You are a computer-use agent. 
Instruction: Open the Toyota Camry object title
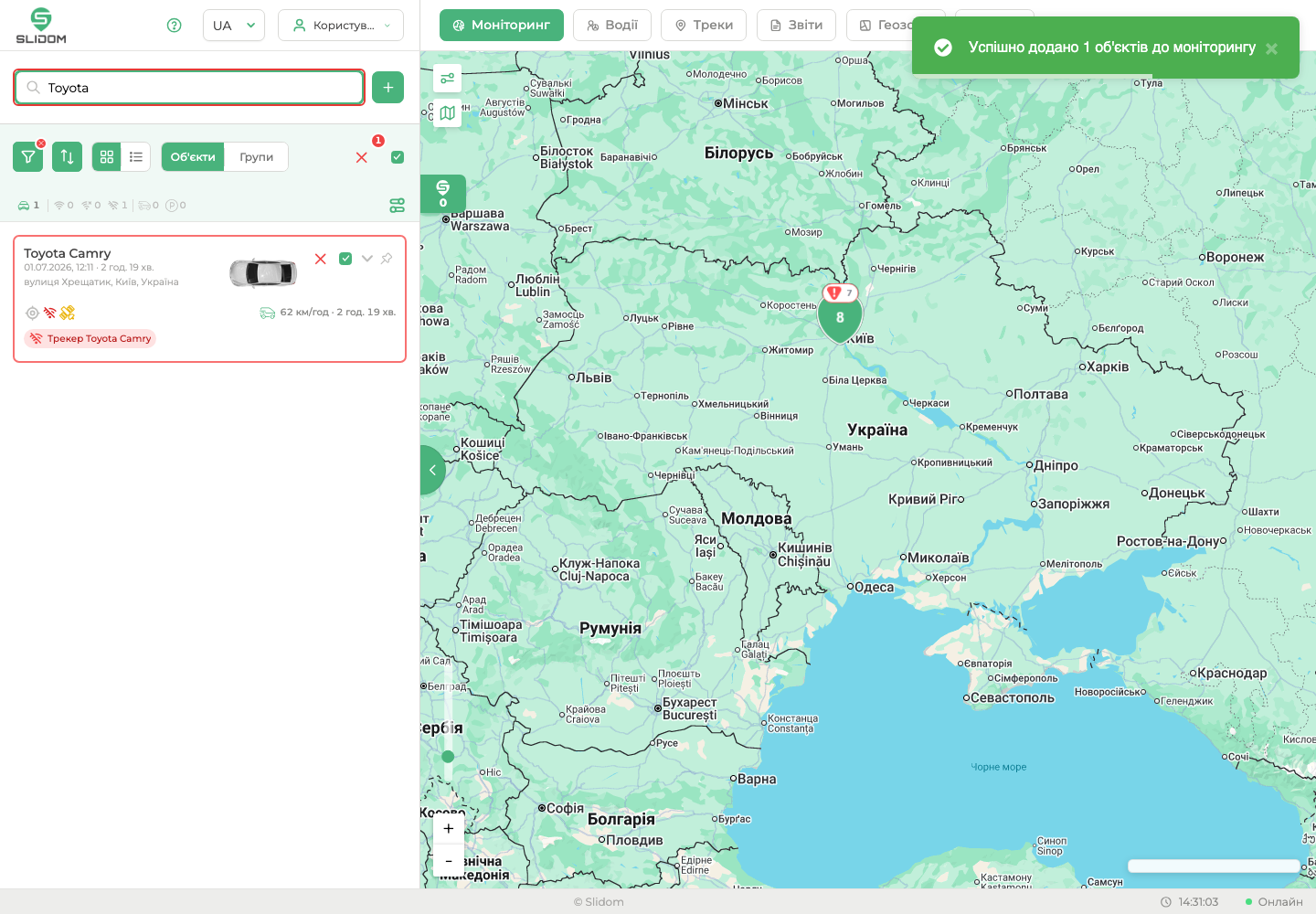point(68,253)
